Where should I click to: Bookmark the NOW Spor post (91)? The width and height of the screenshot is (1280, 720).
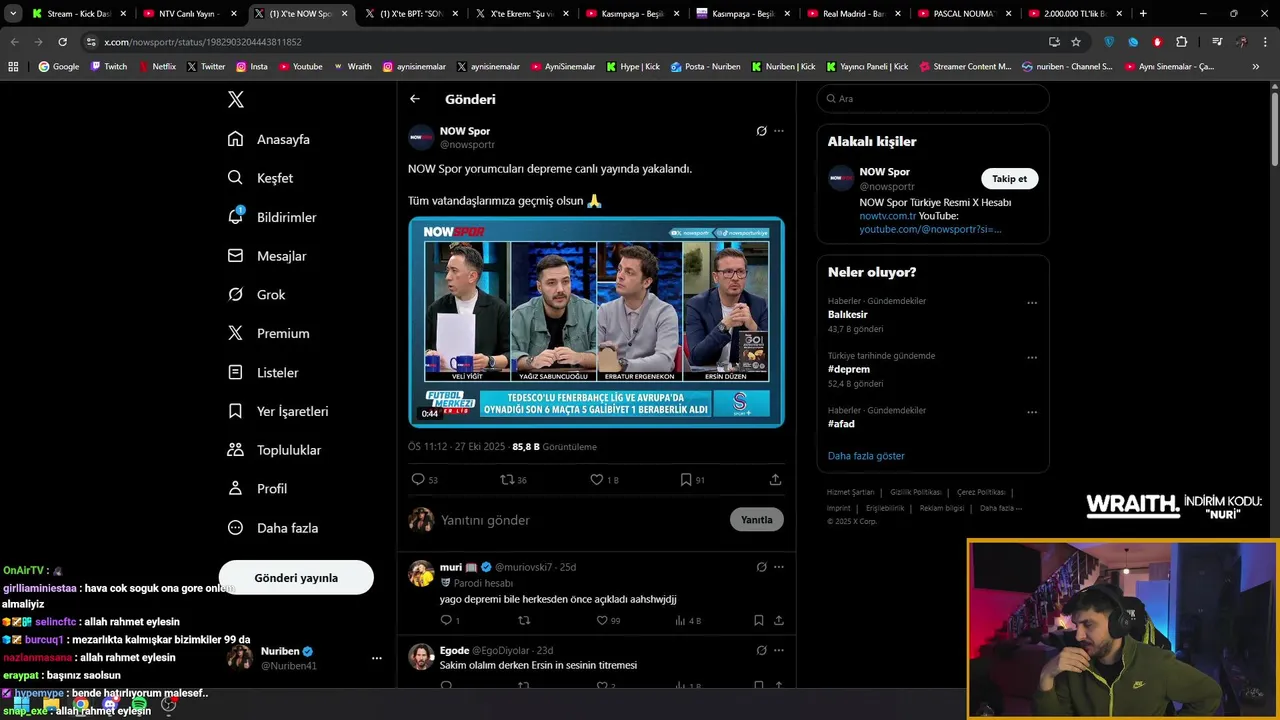(x=686, y=480)
